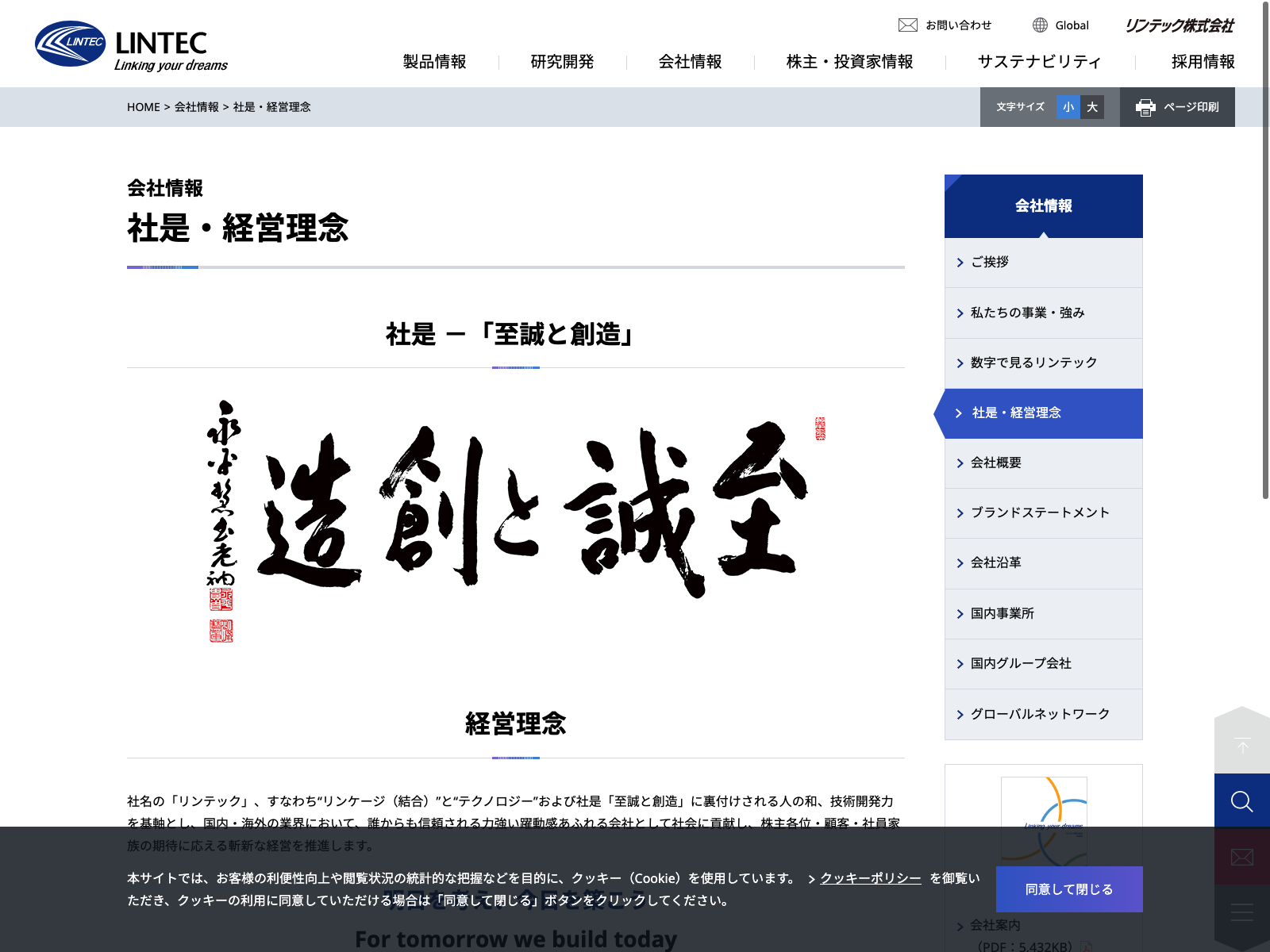Viewport: 1270px width, 952px height.
Task: Click the LINTEC logo
Action: pos(132,45)
